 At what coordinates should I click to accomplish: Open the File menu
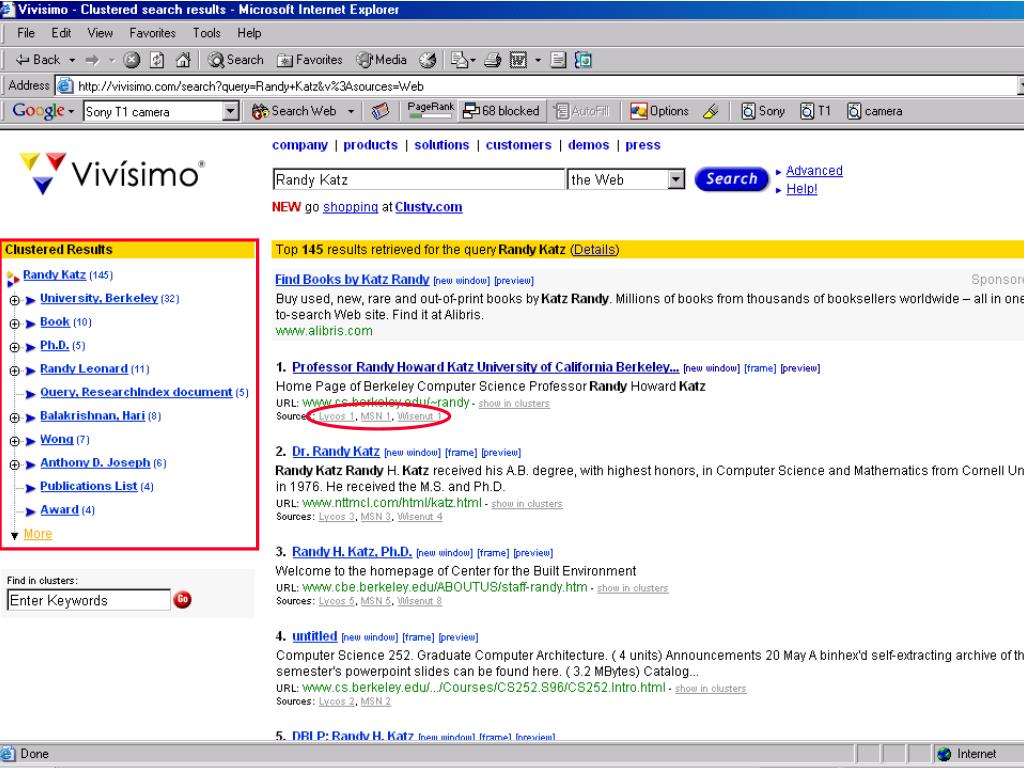[x=26, y=33]
